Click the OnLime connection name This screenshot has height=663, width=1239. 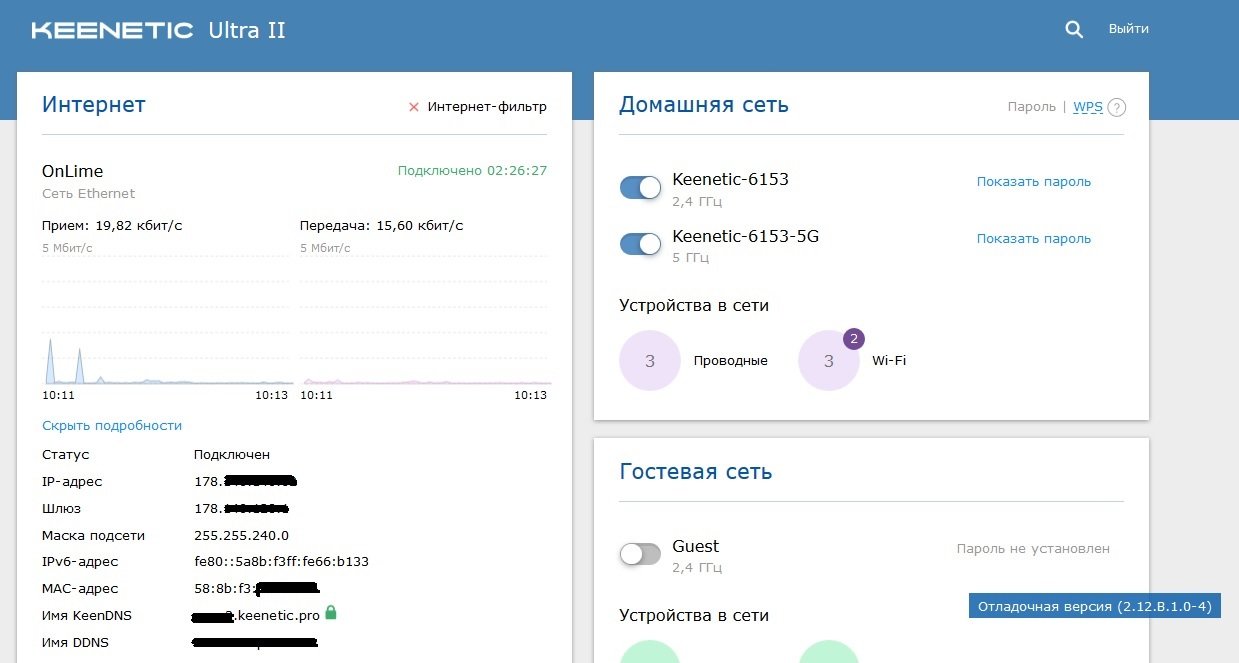[x=72, y=171]
